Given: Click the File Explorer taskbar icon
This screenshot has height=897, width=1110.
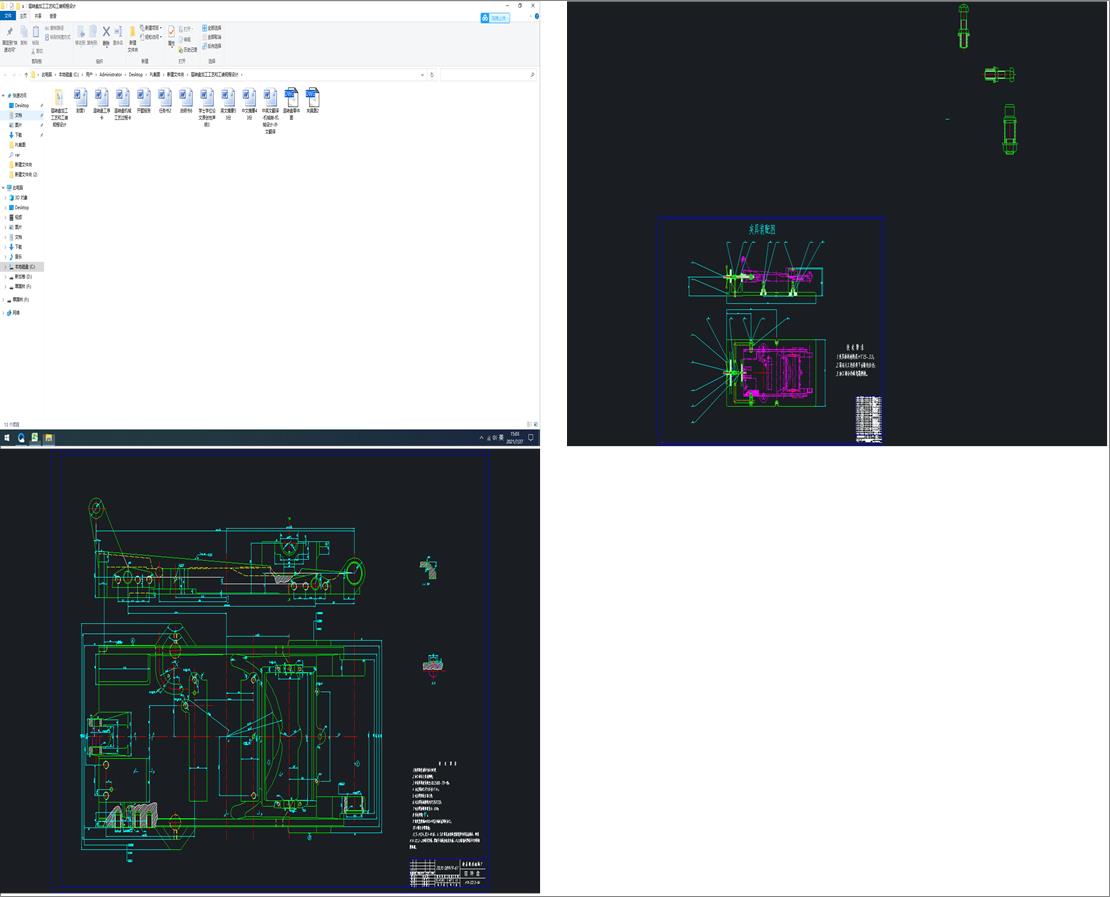Looking at the screenshot, I should [x=49, y=438].
